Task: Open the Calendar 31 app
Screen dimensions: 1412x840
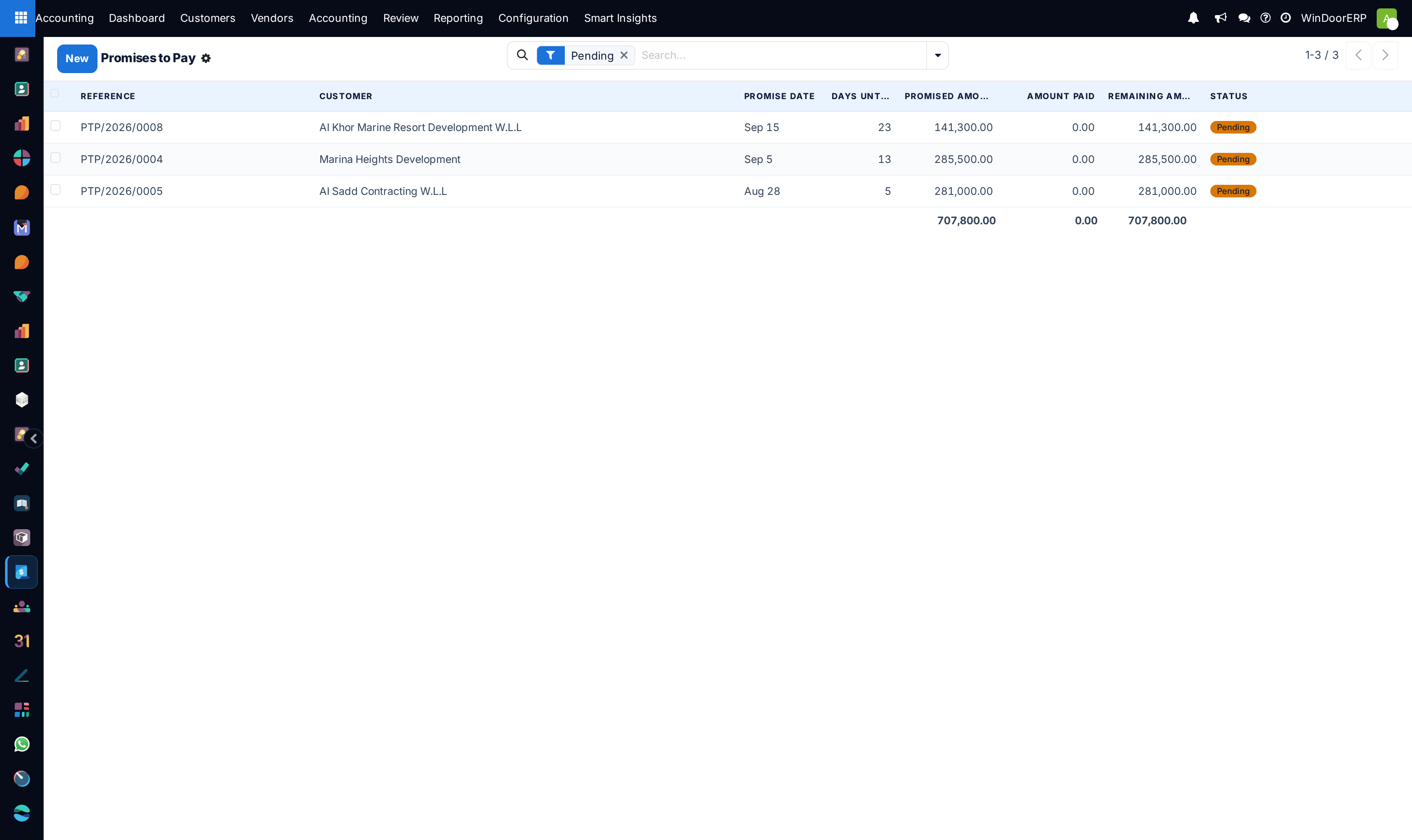Action: pos(21,641)
